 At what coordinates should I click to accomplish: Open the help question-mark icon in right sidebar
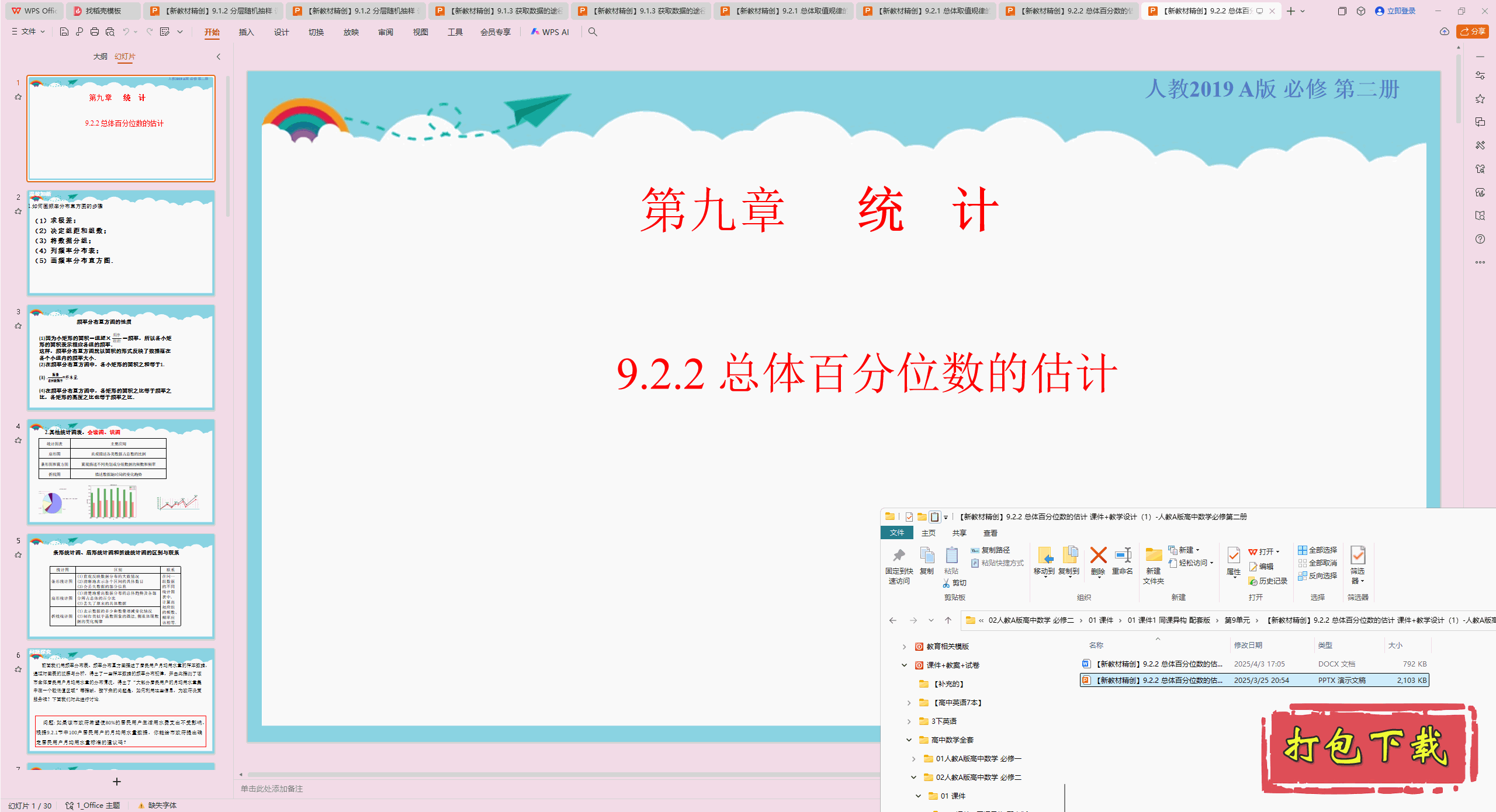coord(1480,239)
